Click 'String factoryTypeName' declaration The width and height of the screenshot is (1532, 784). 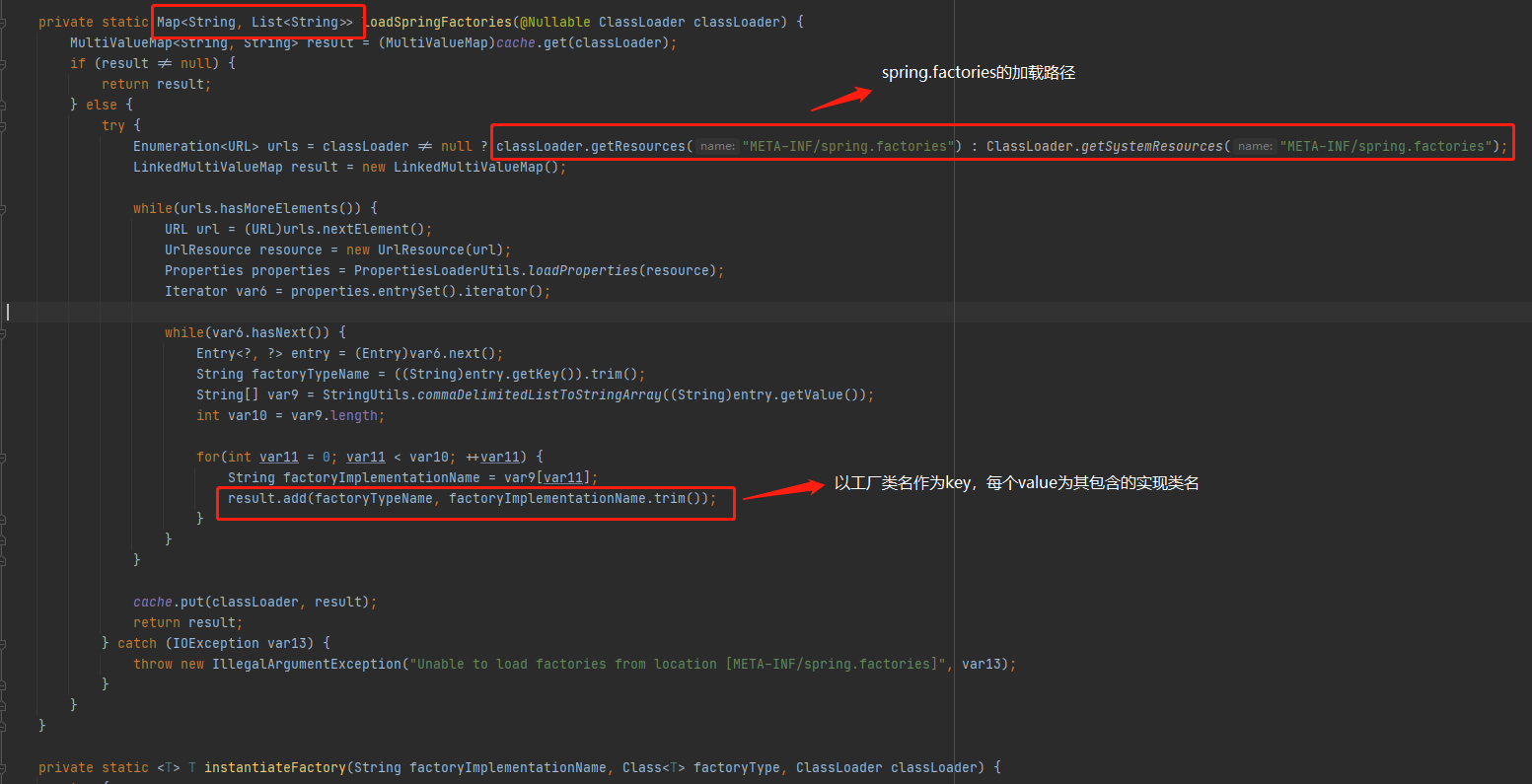point(283,374)
